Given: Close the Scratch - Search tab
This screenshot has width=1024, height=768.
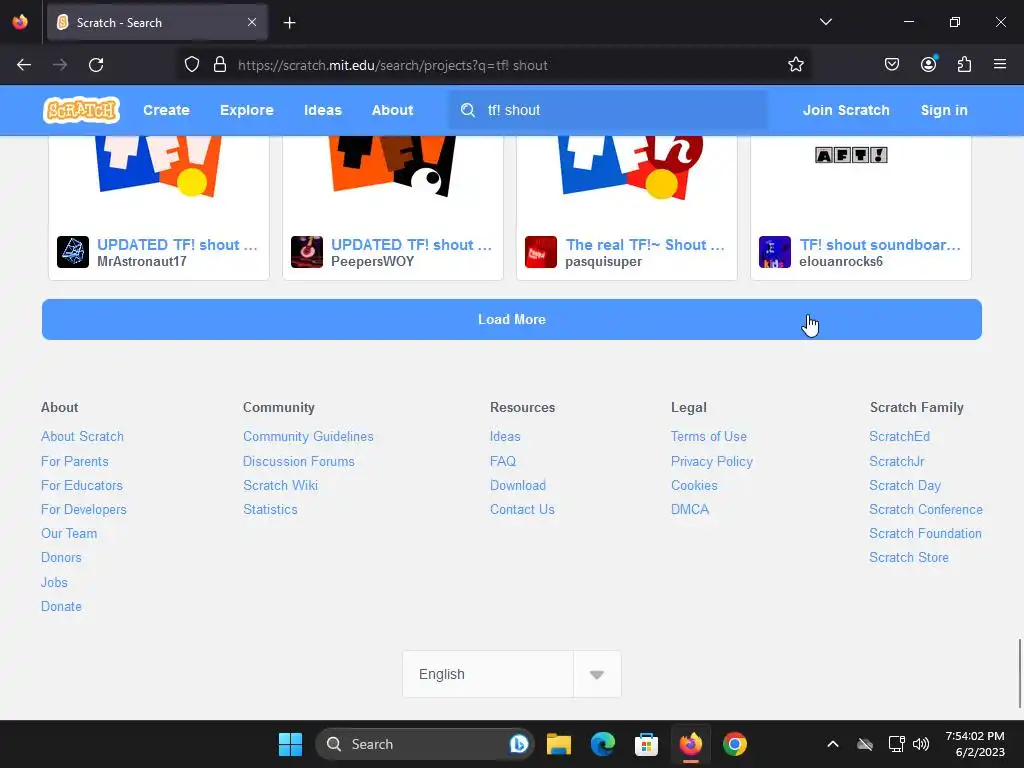Looking at the screenshot, I should [252, 22].
